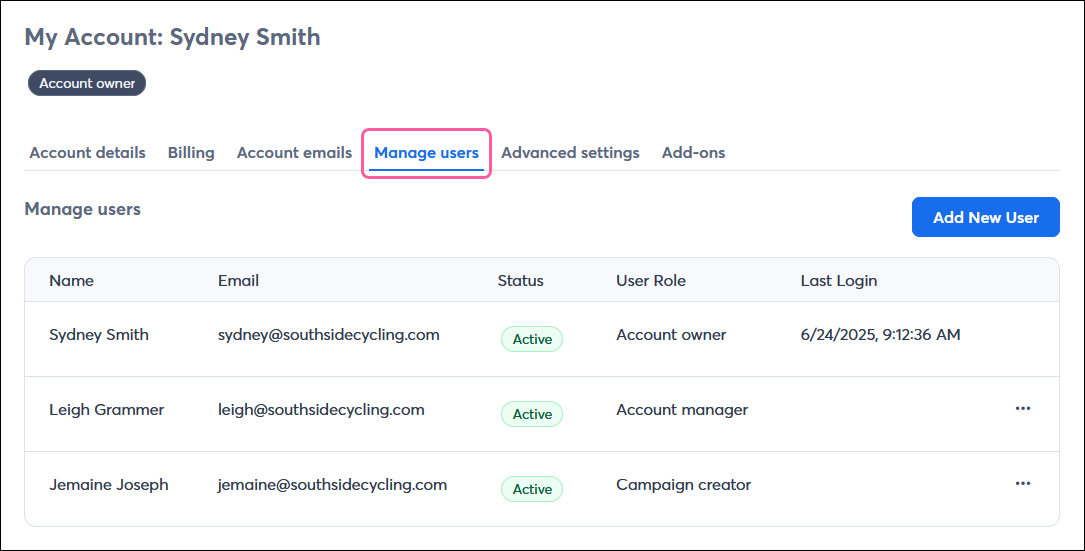Click the Name column header
The image size is (1085, 551).
click(71, 281)
